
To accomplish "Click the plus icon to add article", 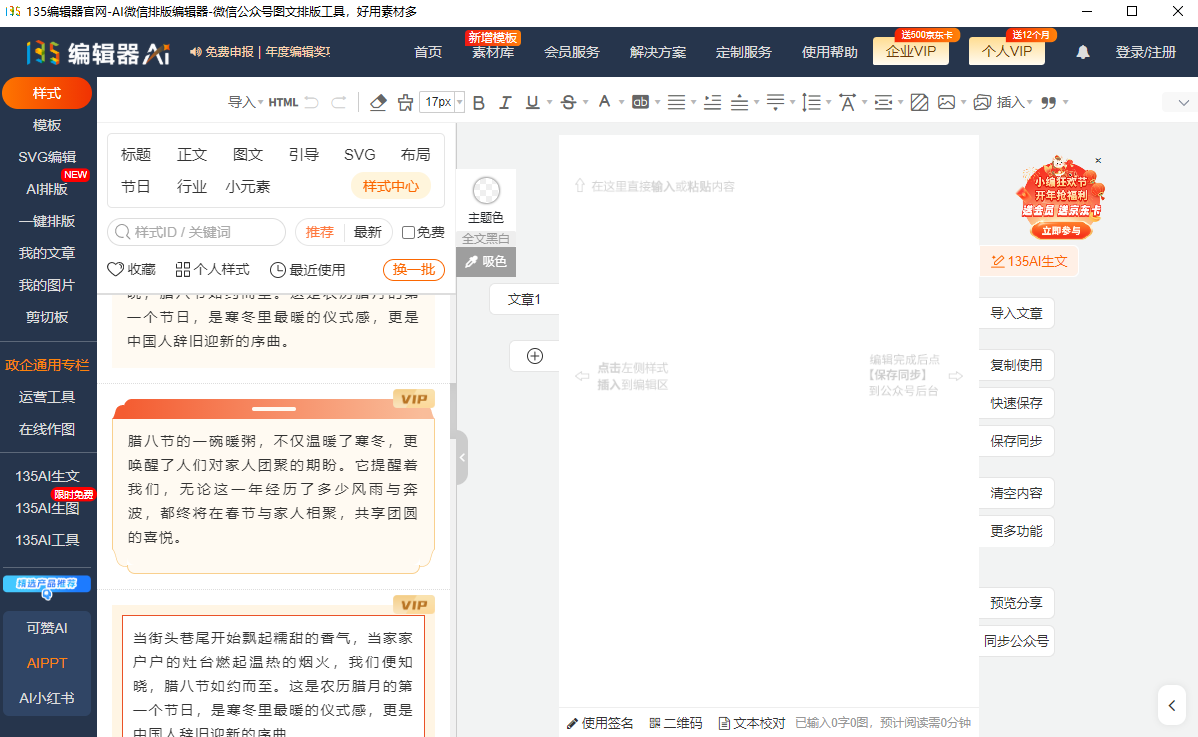I will pos(535,356).
